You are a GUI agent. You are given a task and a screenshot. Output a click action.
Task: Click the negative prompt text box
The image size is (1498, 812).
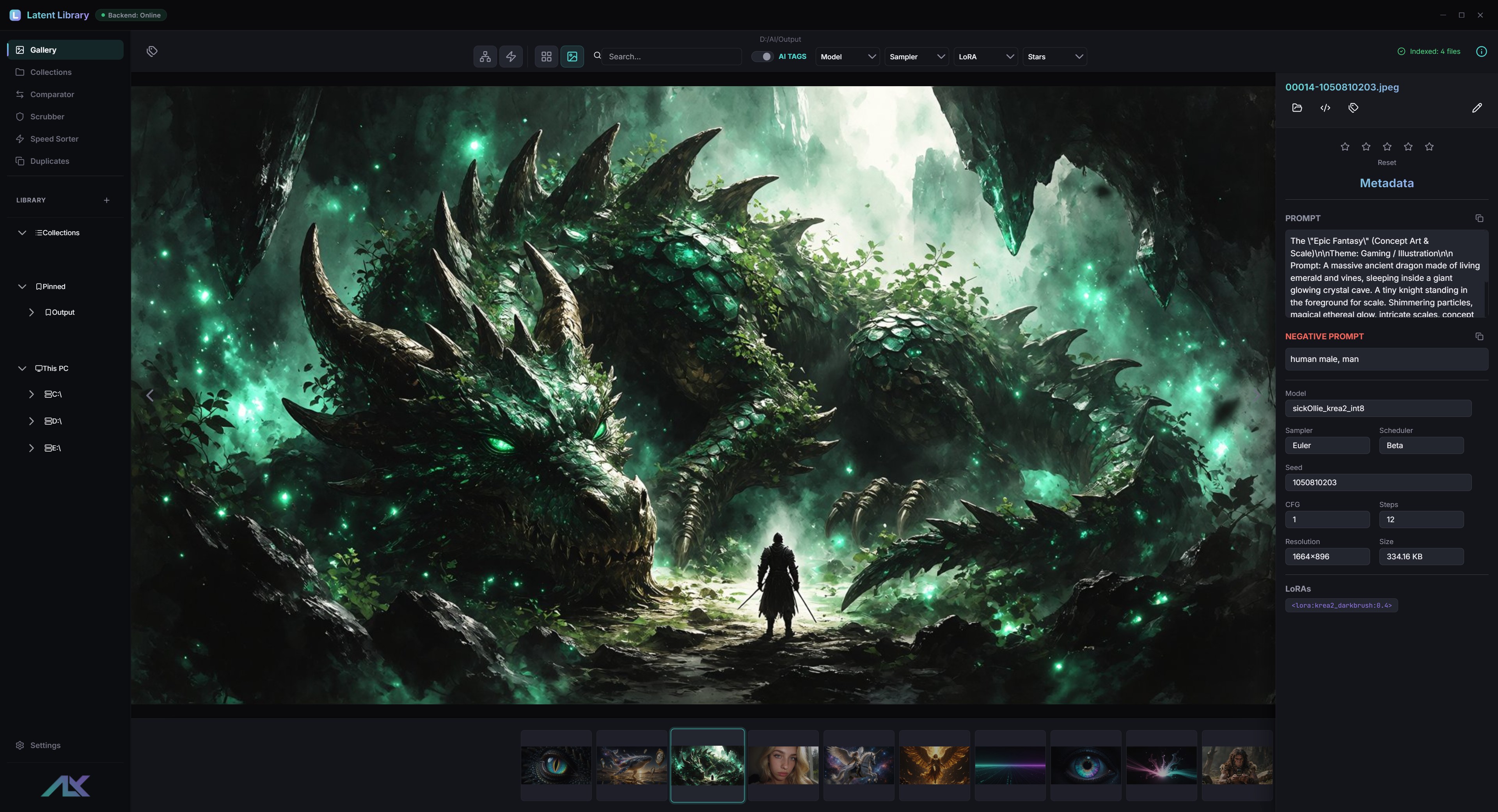[x=1386, y=359]
